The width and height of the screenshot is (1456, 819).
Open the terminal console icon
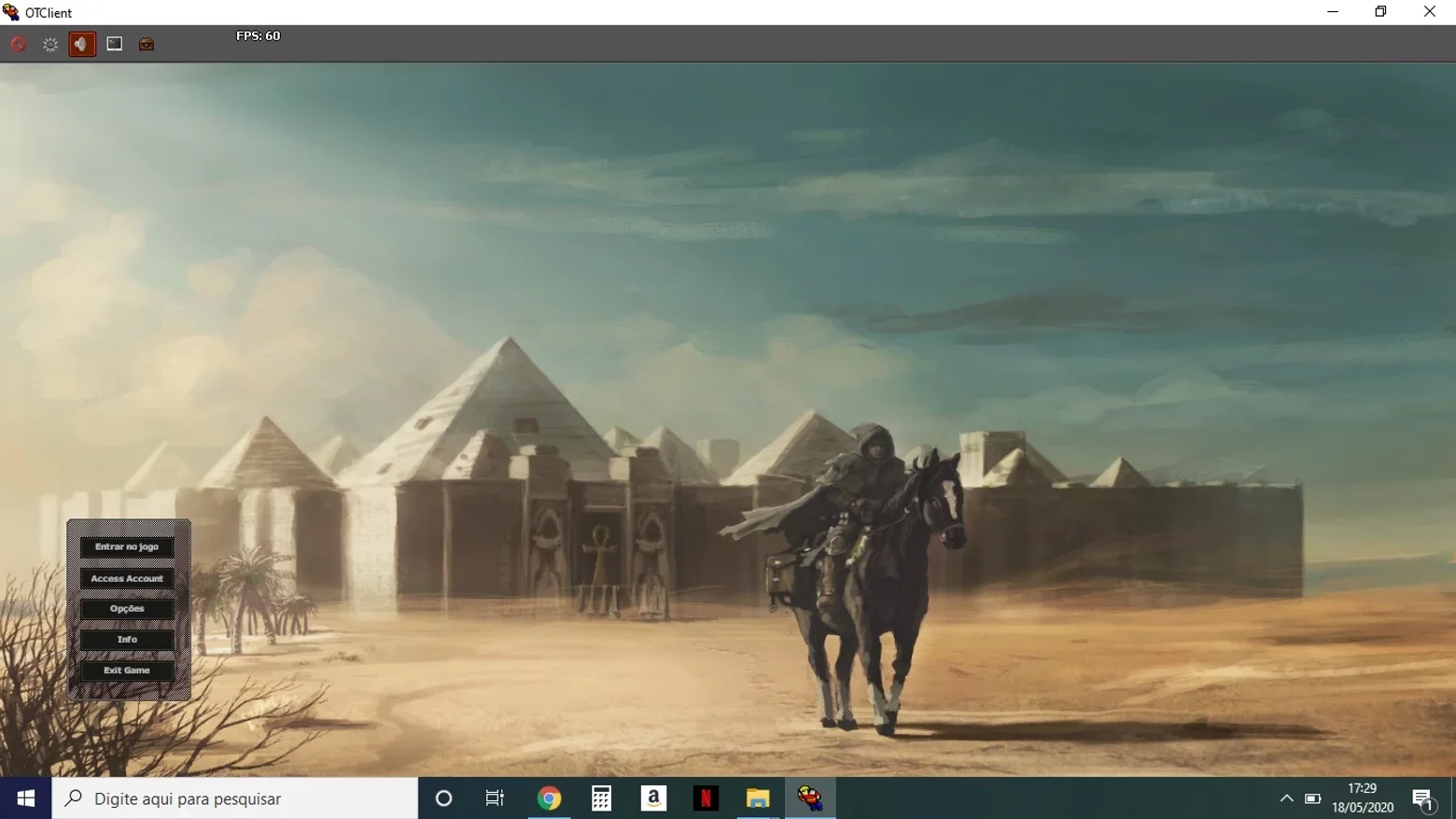point(115,44)
